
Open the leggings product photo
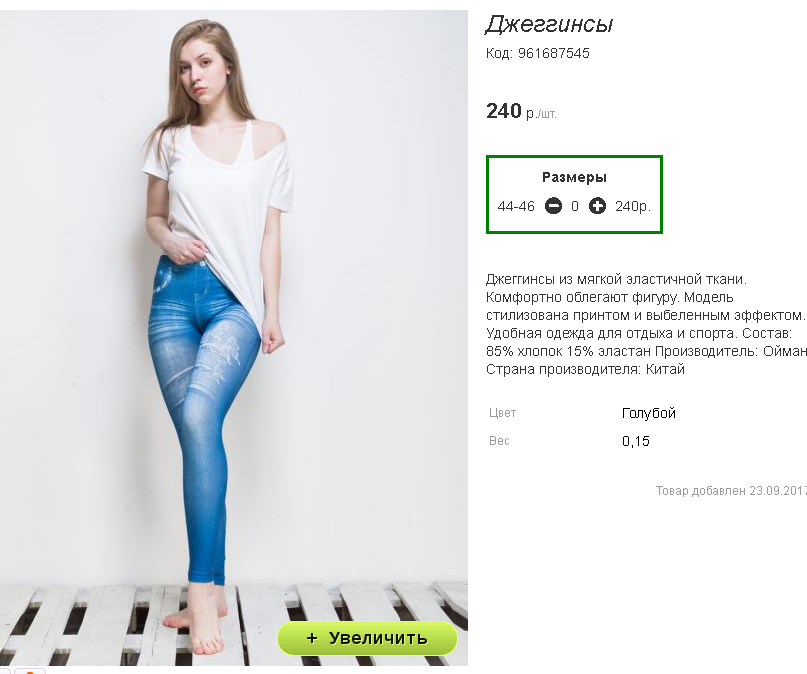[234, 338]
